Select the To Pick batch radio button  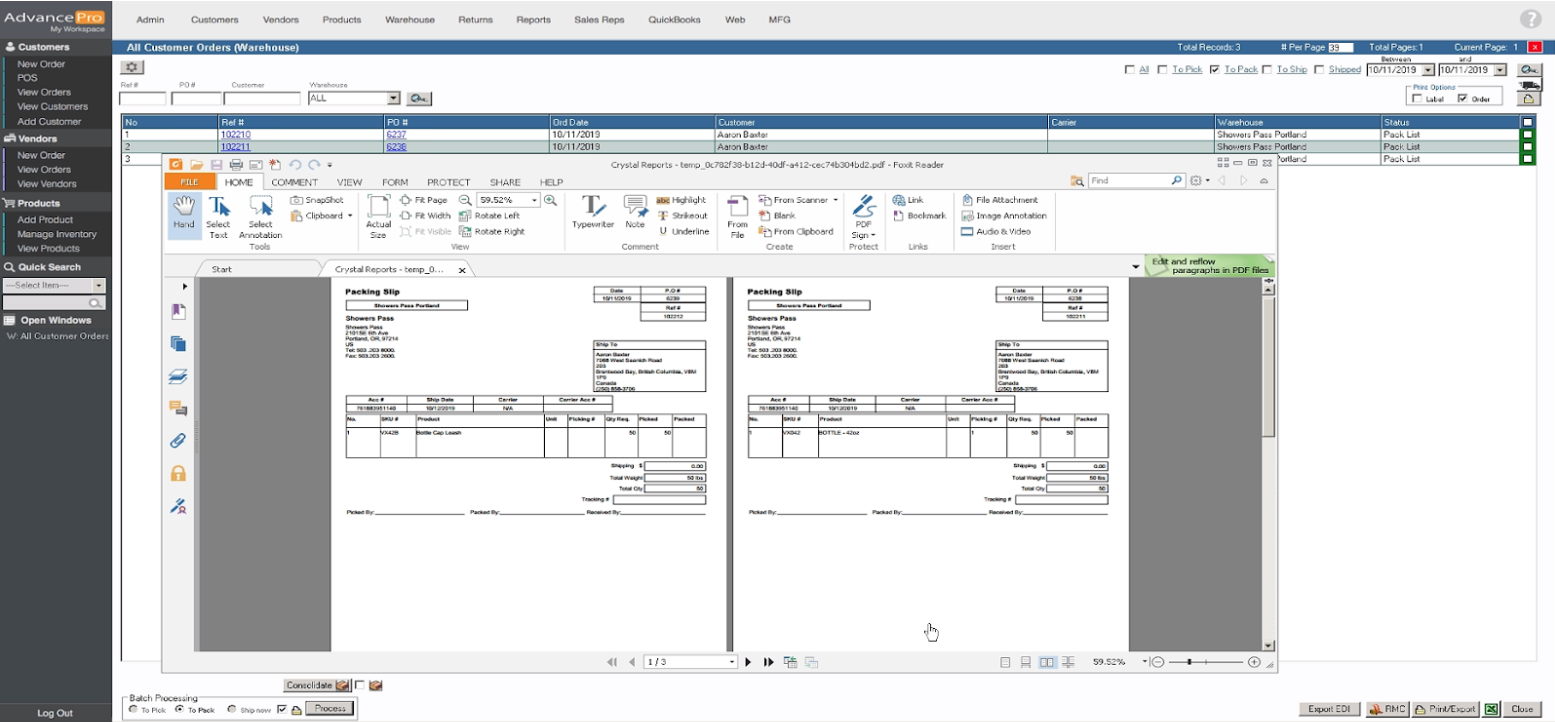[133, 709]
